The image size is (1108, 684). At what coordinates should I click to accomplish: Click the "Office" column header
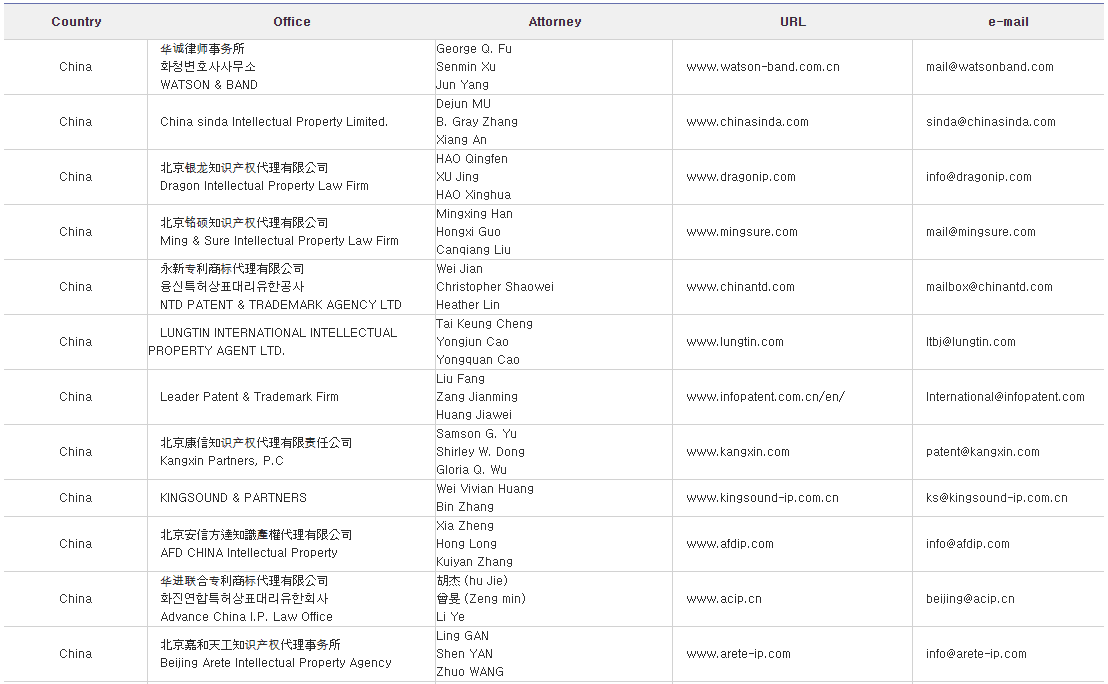292,22
